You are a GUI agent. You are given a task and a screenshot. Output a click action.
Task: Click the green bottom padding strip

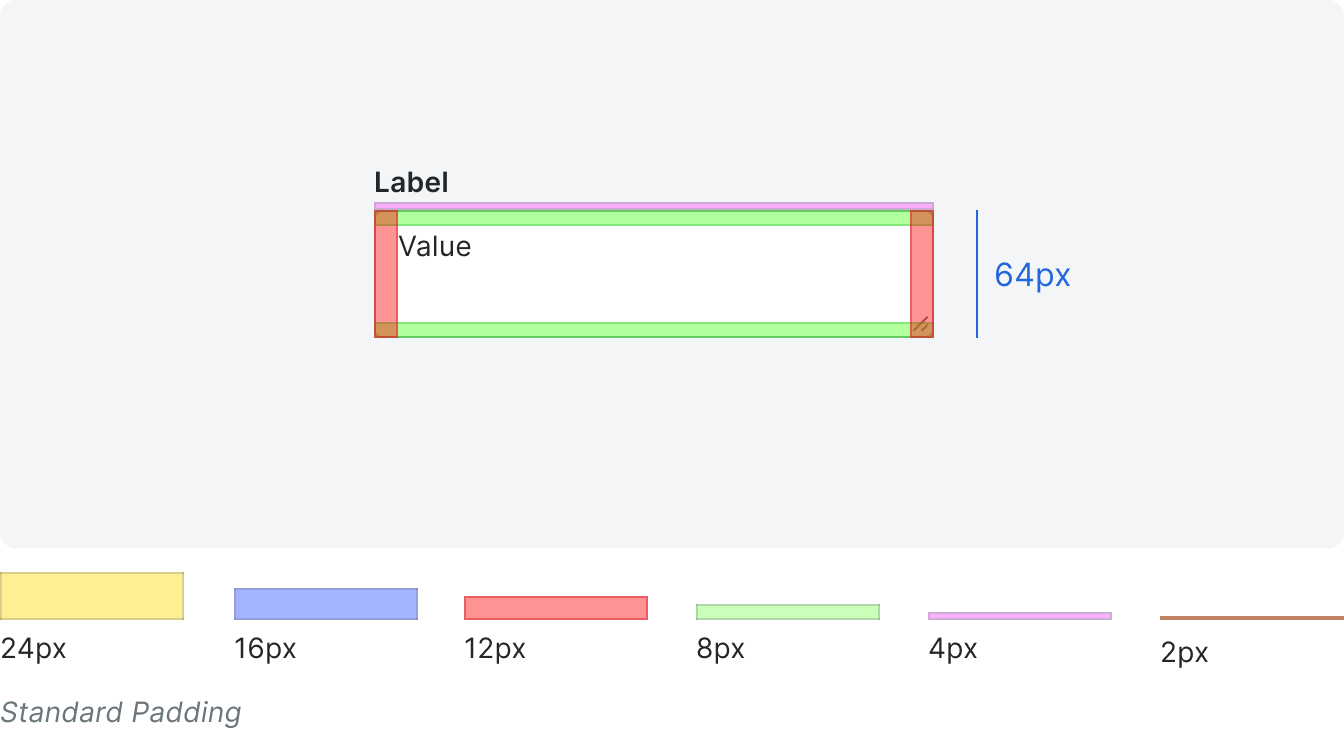(654, 330)
